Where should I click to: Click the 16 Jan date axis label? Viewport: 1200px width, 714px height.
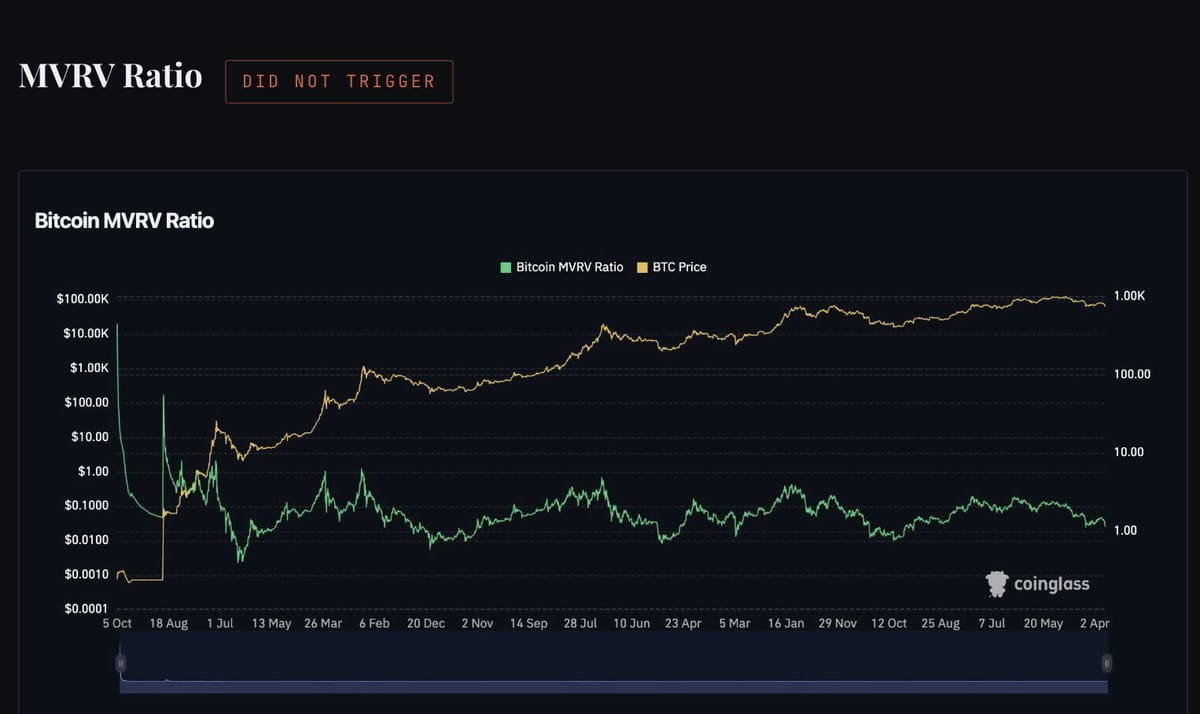click(786, 623)
